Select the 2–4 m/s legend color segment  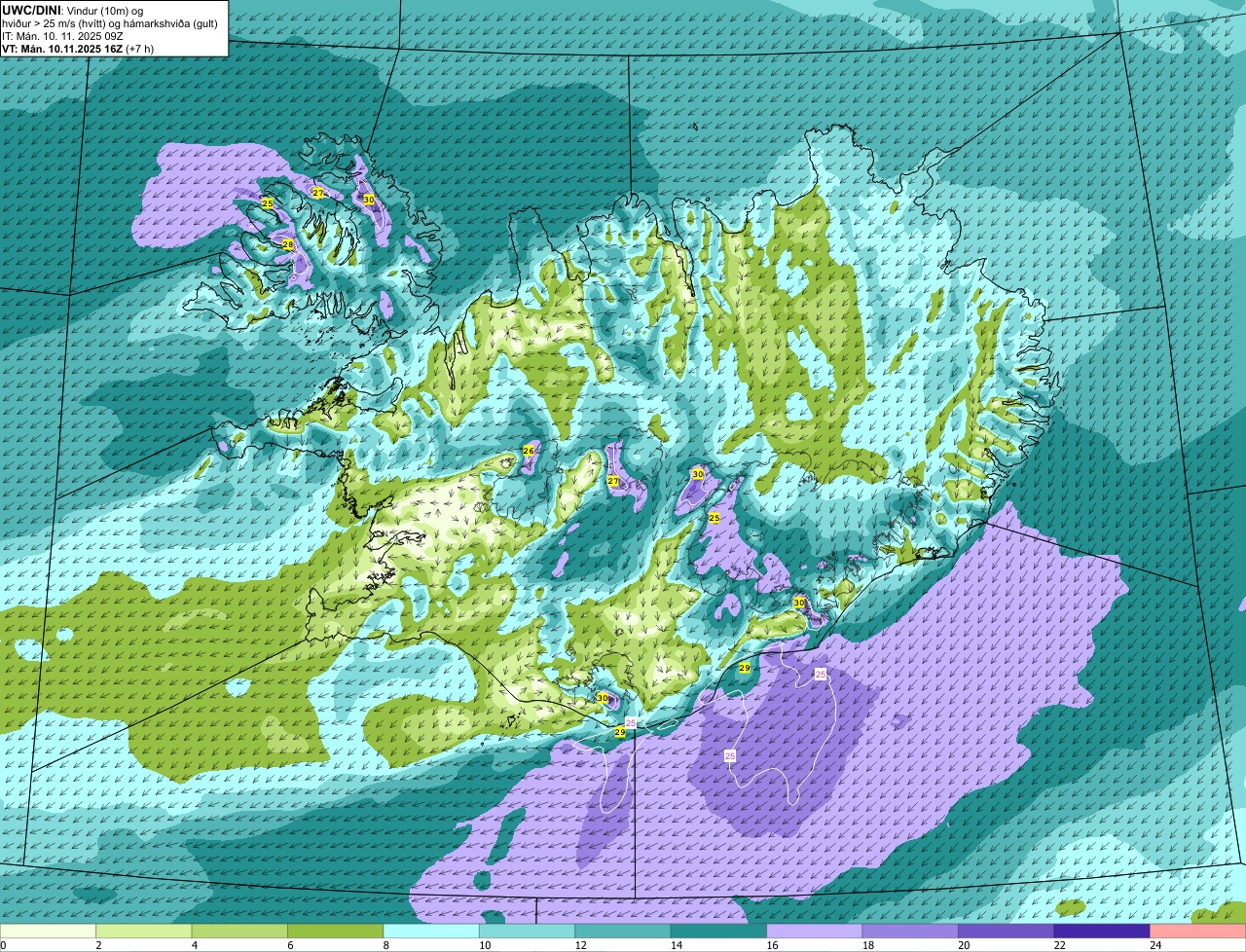[x=145, y=932]
